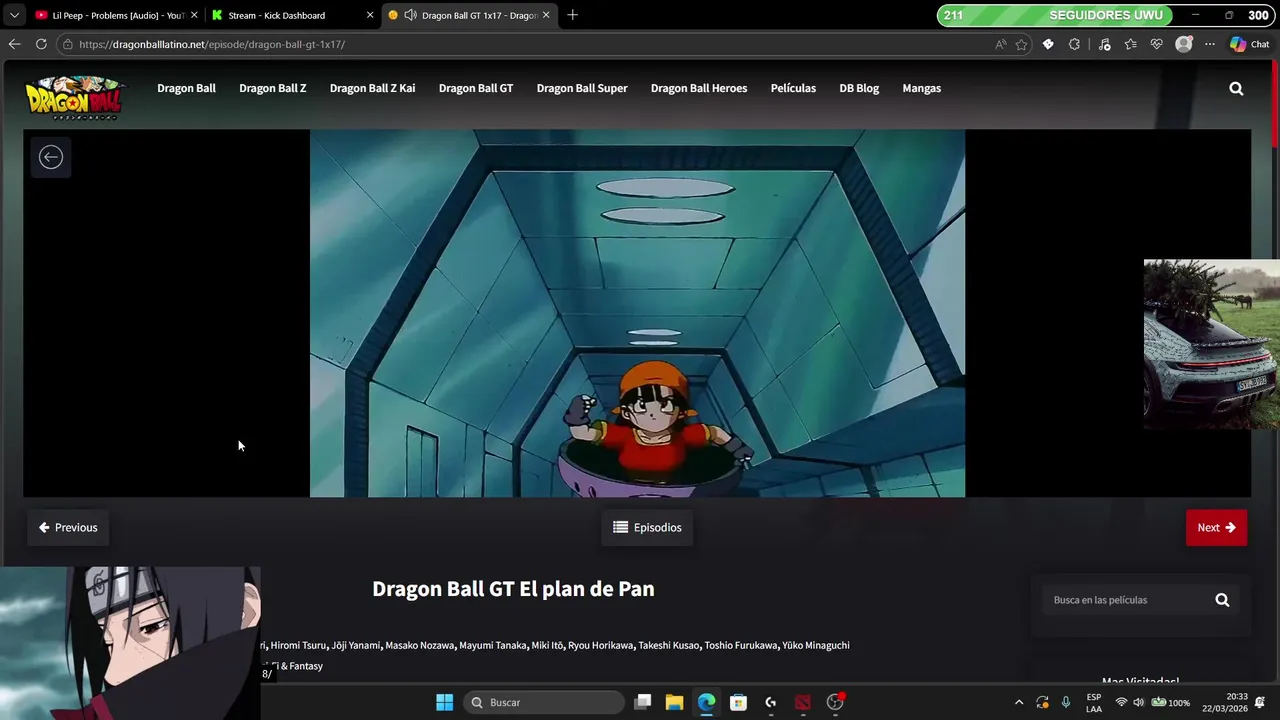The height and width of the screenshot is (720, 1280).
Task: Open Microsoft Store from the taskbar
Action: coord(738,702)
